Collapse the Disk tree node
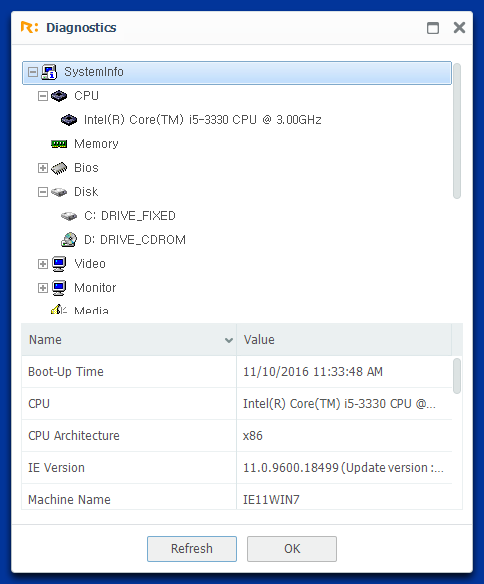This screenshot has height=584, width=484. click(43, 192)
